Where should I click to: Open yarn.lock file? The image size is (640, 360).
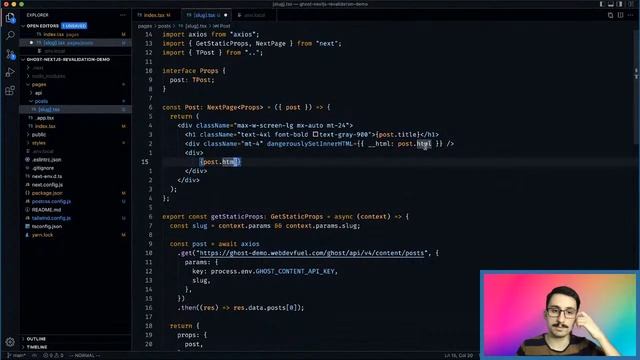76,235
